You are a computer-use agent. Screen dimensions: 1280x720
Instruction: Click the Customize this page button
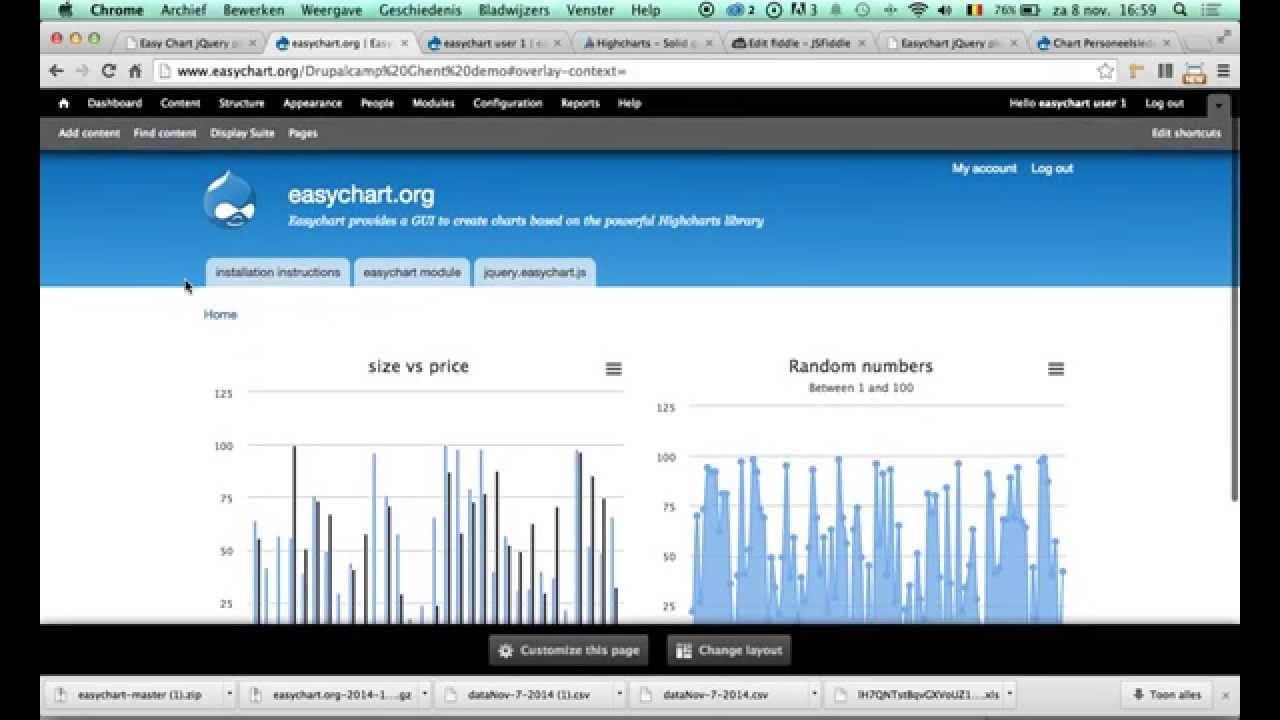point(568,650)
